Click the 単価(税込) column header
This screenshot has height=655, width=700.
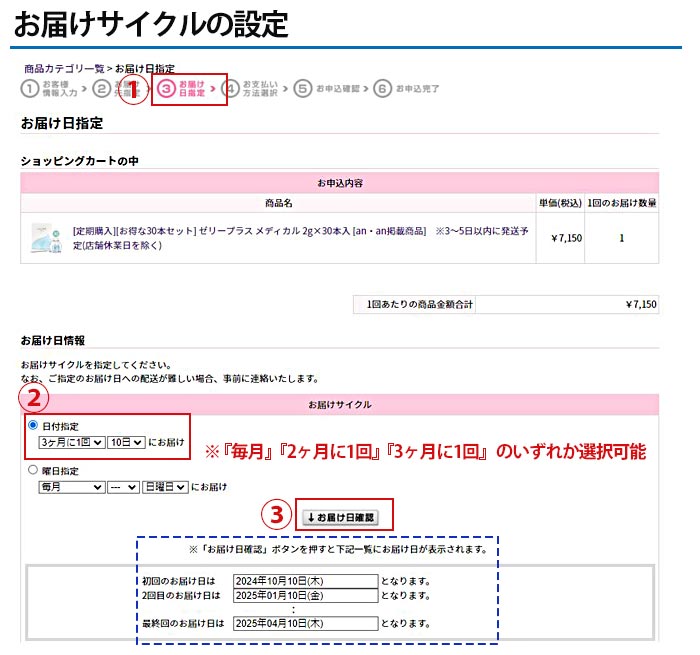coord(560,203)
